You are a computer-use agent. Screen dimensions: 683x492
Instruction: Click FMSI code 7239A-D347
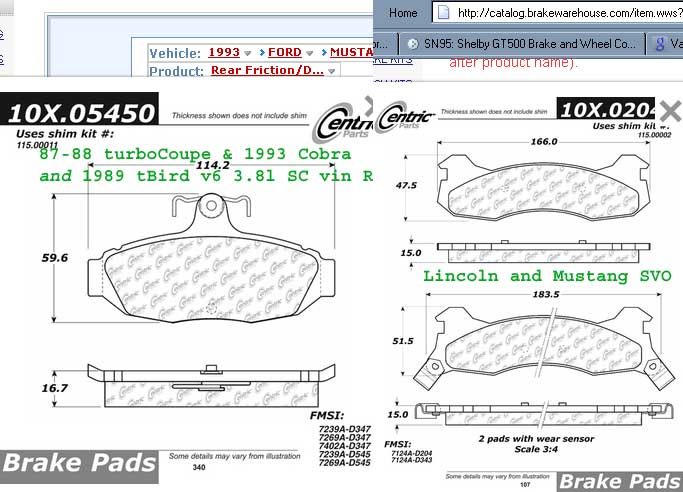tap(345, 429)
